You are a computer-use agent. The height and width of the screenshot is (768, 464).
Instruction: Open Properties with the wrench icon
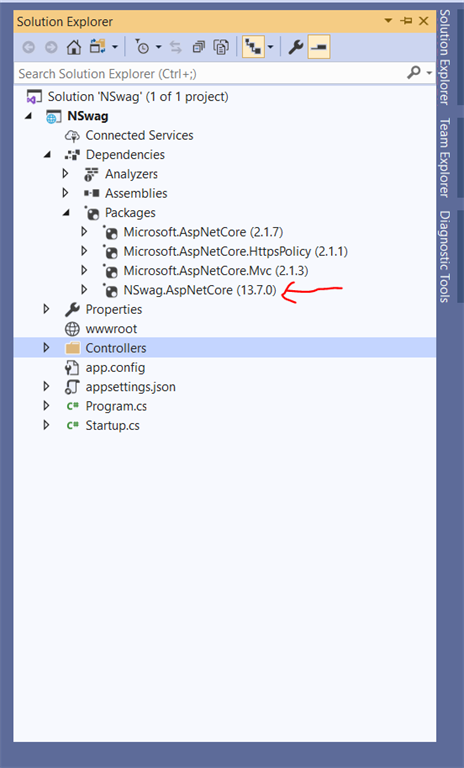click(x=295, y=48)
